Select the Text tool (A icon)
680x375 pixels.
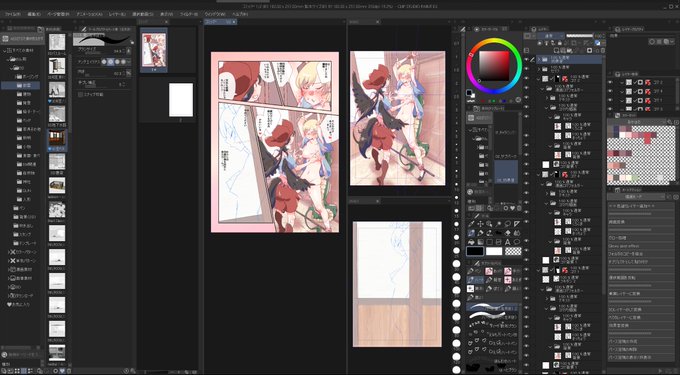pos(508,242)
